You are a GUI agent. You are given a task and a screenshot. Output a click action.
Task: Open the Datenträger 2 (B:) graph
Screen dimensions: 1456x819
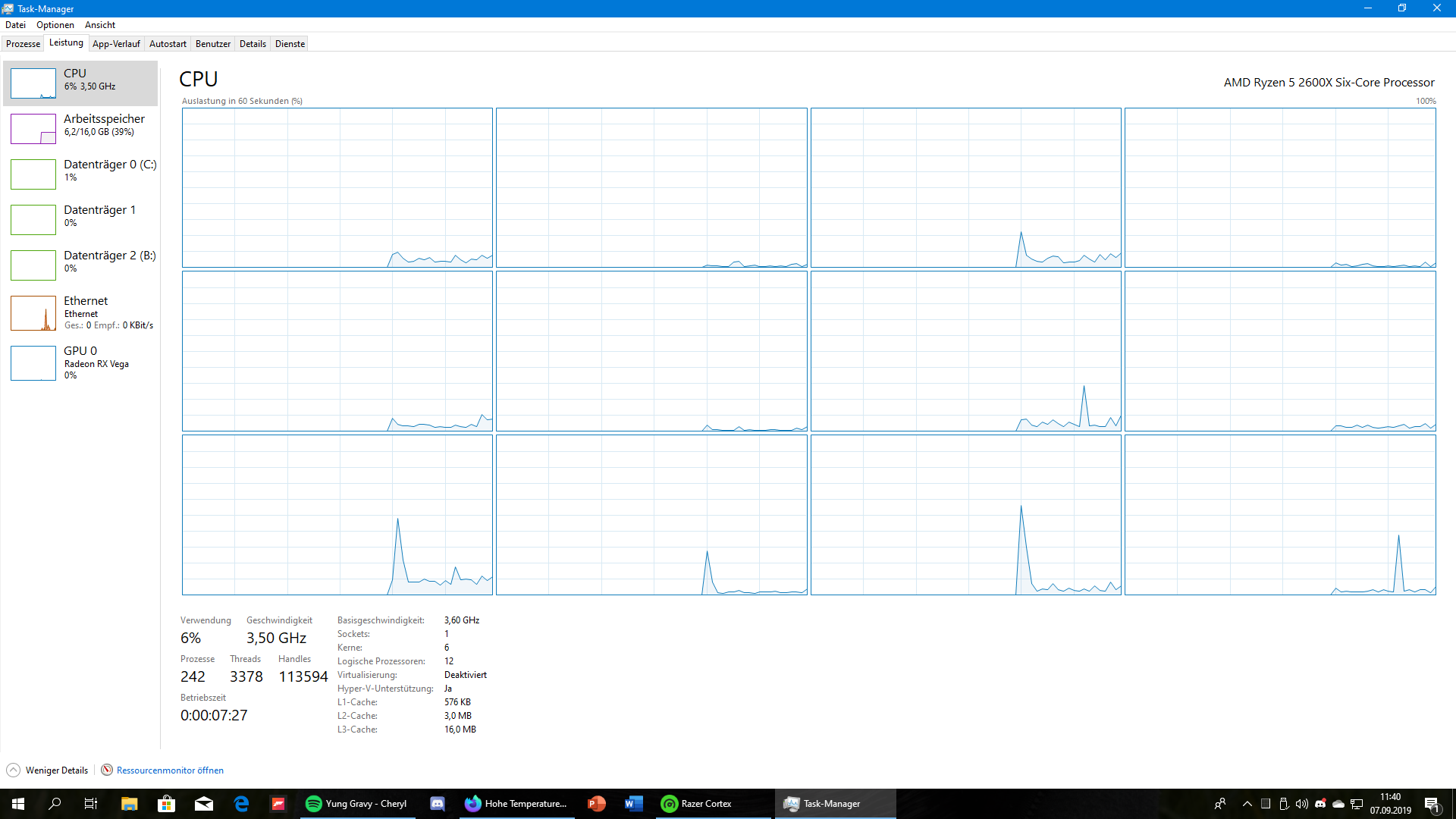33,265
